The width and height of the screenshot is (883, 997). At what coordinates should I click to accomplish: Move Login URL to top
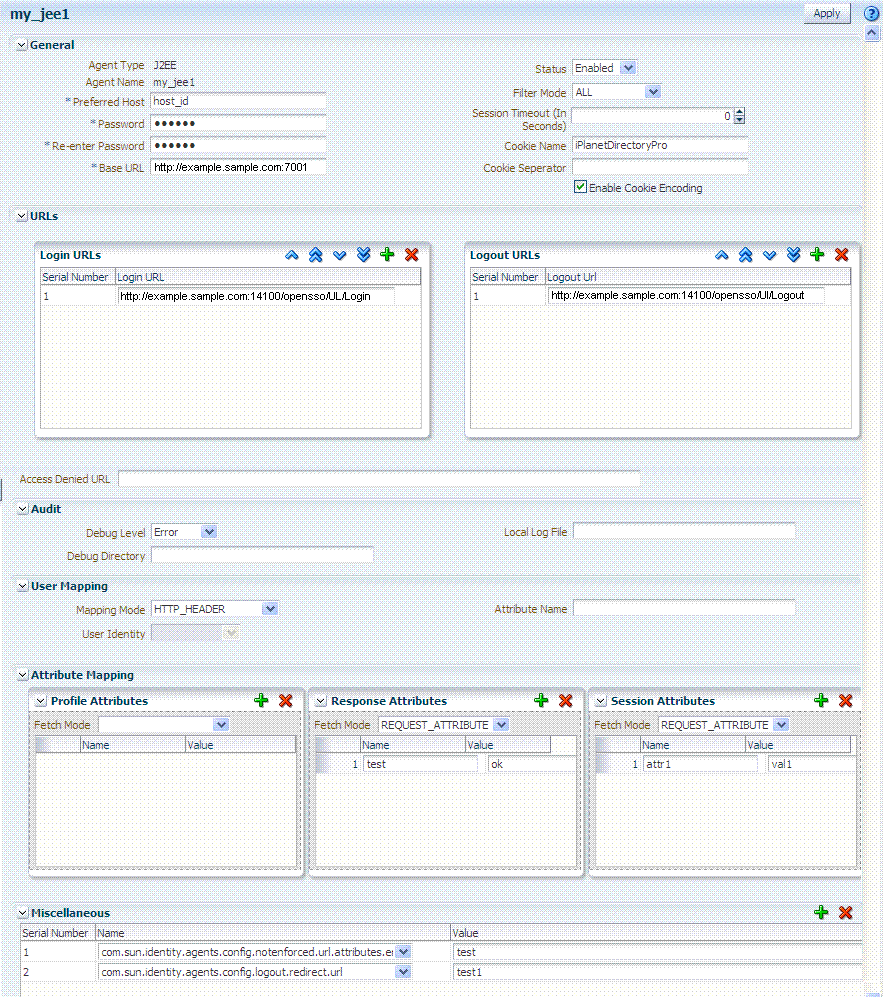[315, 255]
